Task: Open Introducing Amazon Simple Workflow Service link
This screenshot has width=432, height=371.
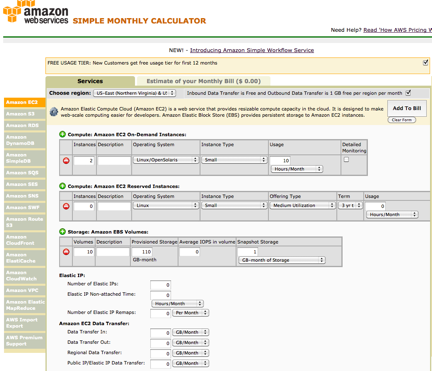Action: tap(252, 50)
